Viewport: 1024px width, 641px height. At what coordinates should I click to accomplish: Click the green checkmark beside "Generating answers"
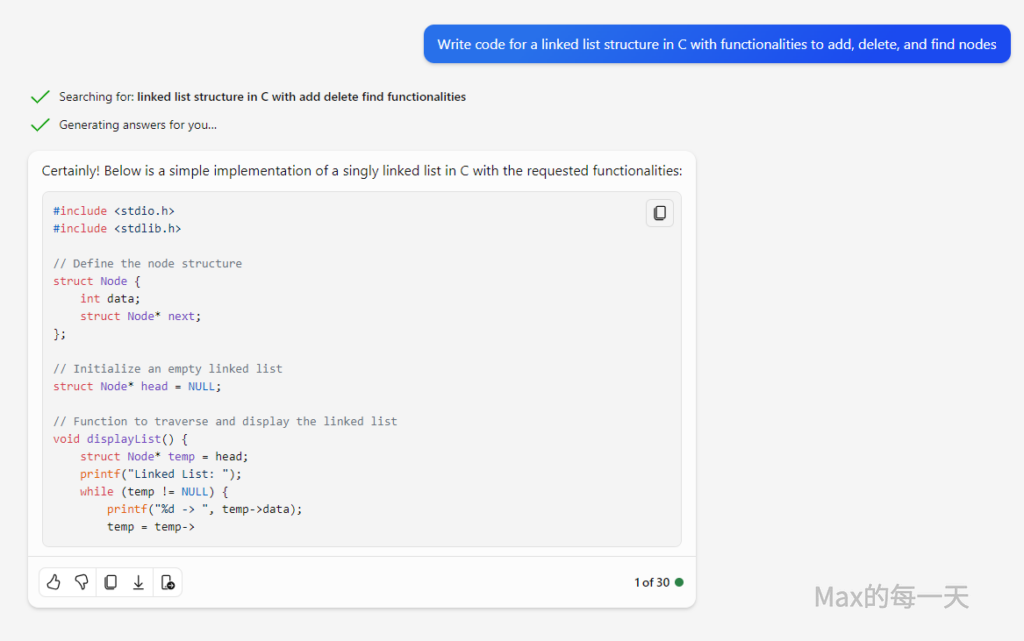[40, 125]
